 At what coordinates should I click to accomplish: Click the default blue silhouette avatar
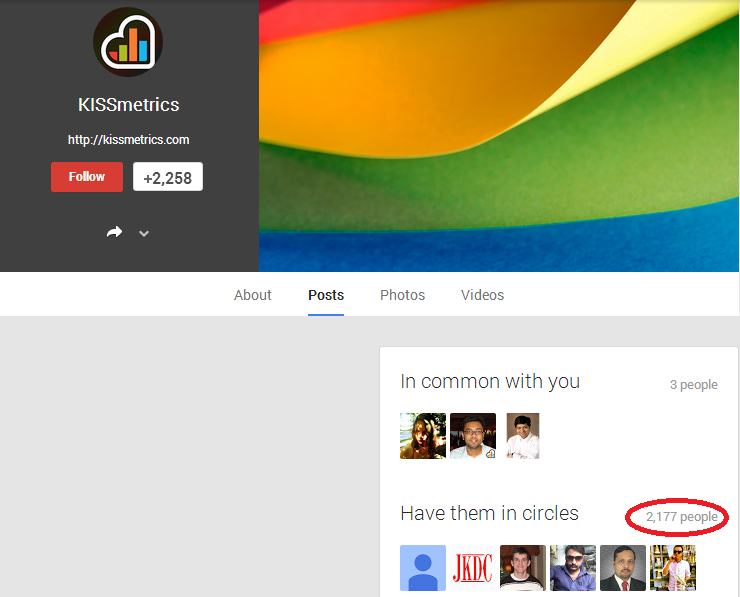coord(423,568)
